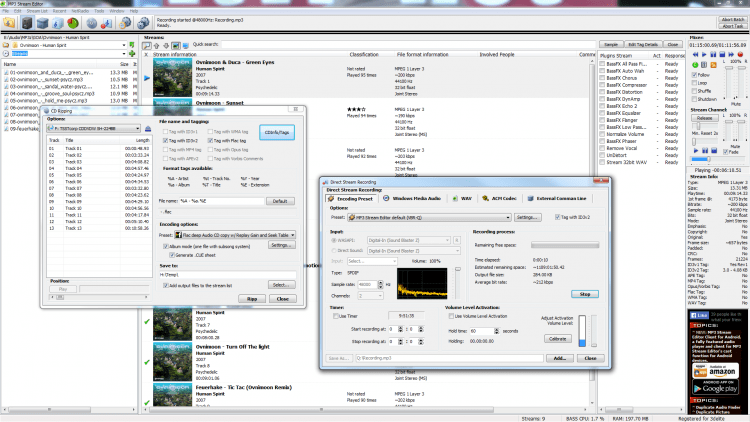
Task: Switch to Windows Media Audio tab
Action: (x=412, y=199)
